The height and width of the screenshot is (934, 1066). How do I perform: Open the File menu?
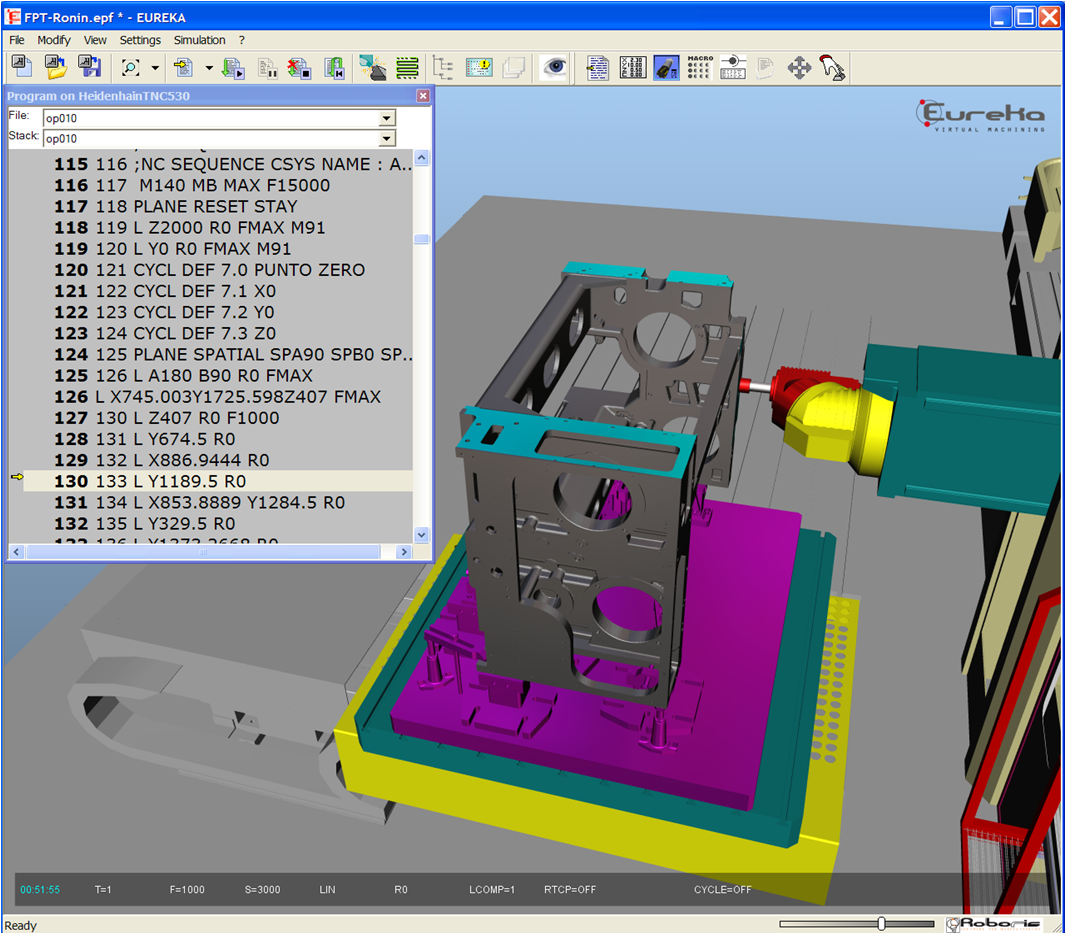[17, 40]
